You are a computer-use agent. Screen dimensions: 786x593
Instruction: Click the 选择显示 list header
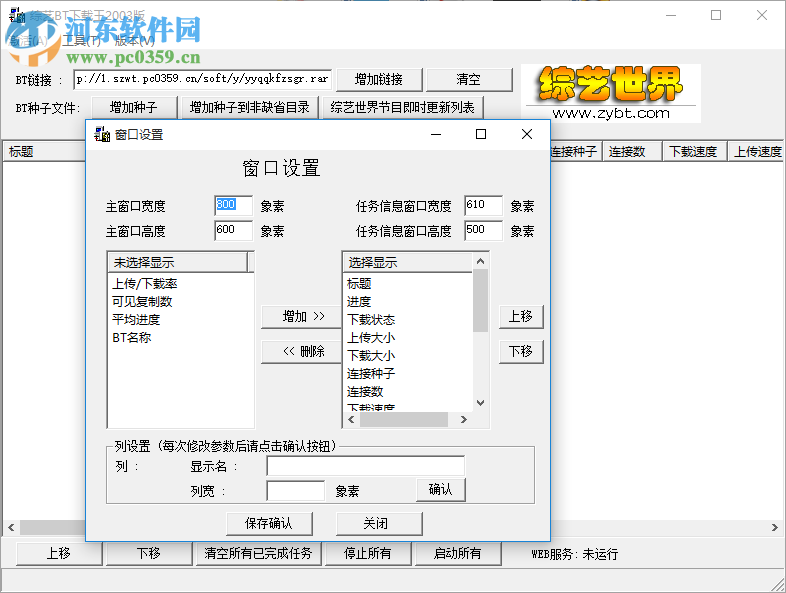coord(408,262)
